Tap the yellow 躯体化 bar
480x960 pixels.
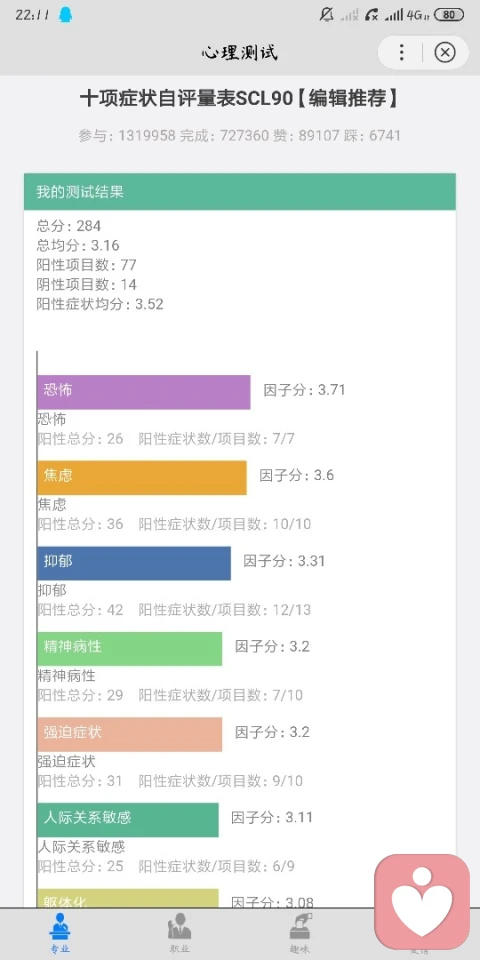128,898
